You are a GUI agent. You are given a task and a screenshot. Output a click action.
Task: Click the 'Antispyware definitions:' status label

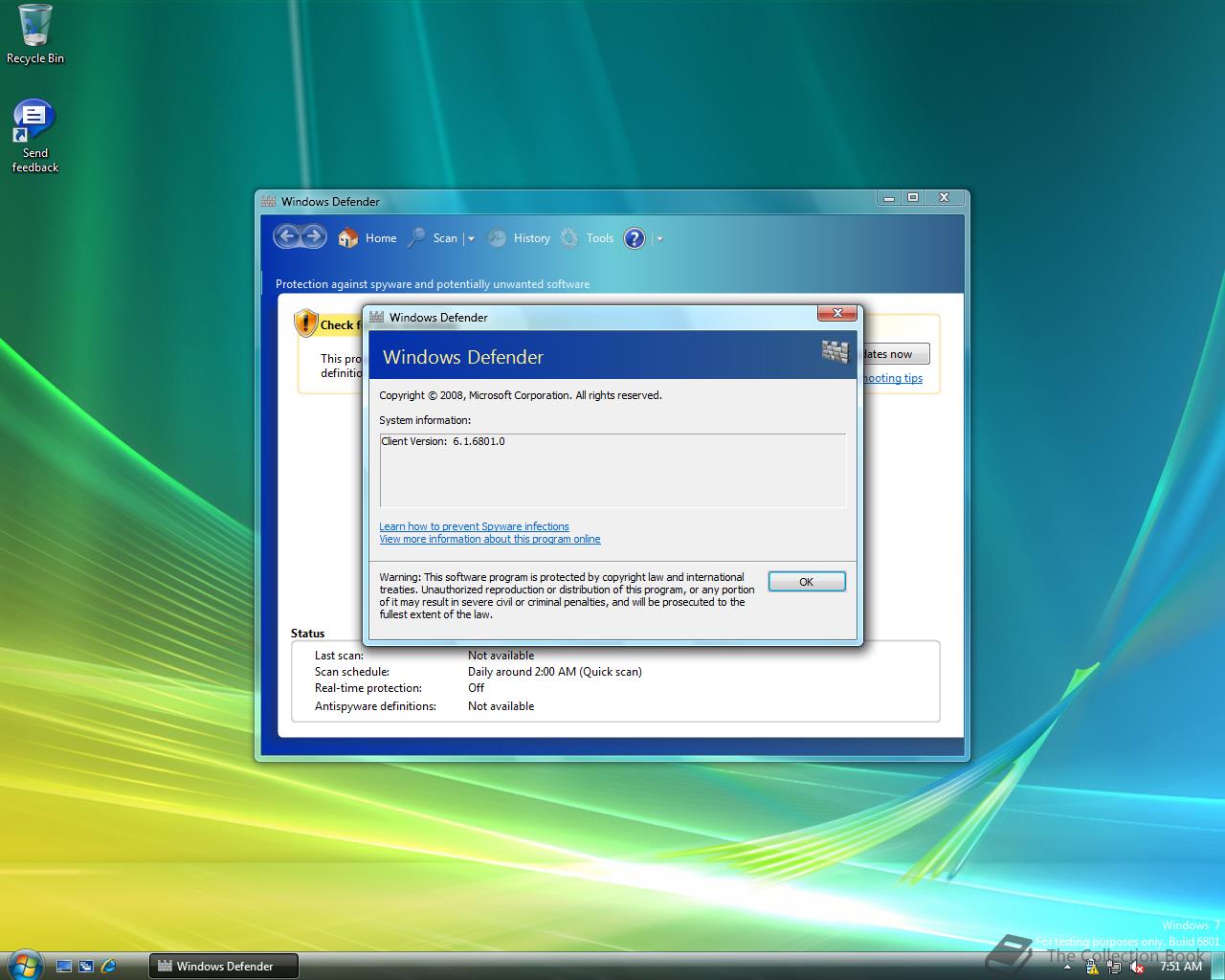coord(375,706)
